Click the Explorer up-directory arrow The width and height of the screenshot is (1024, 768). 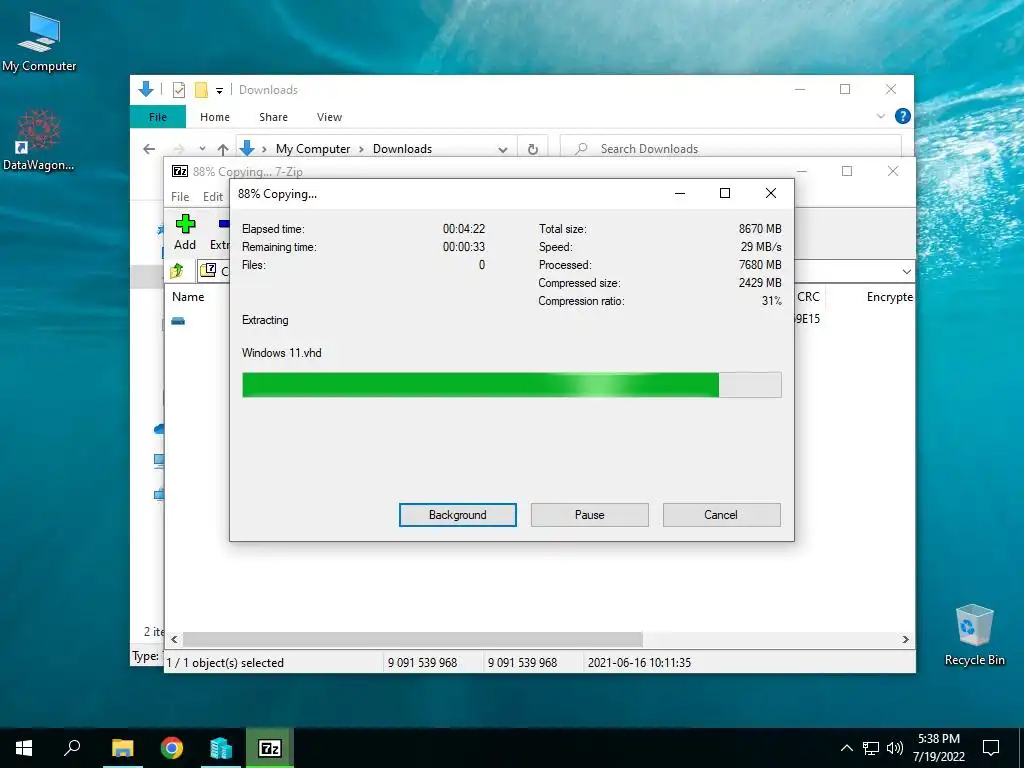click(223, 149)
